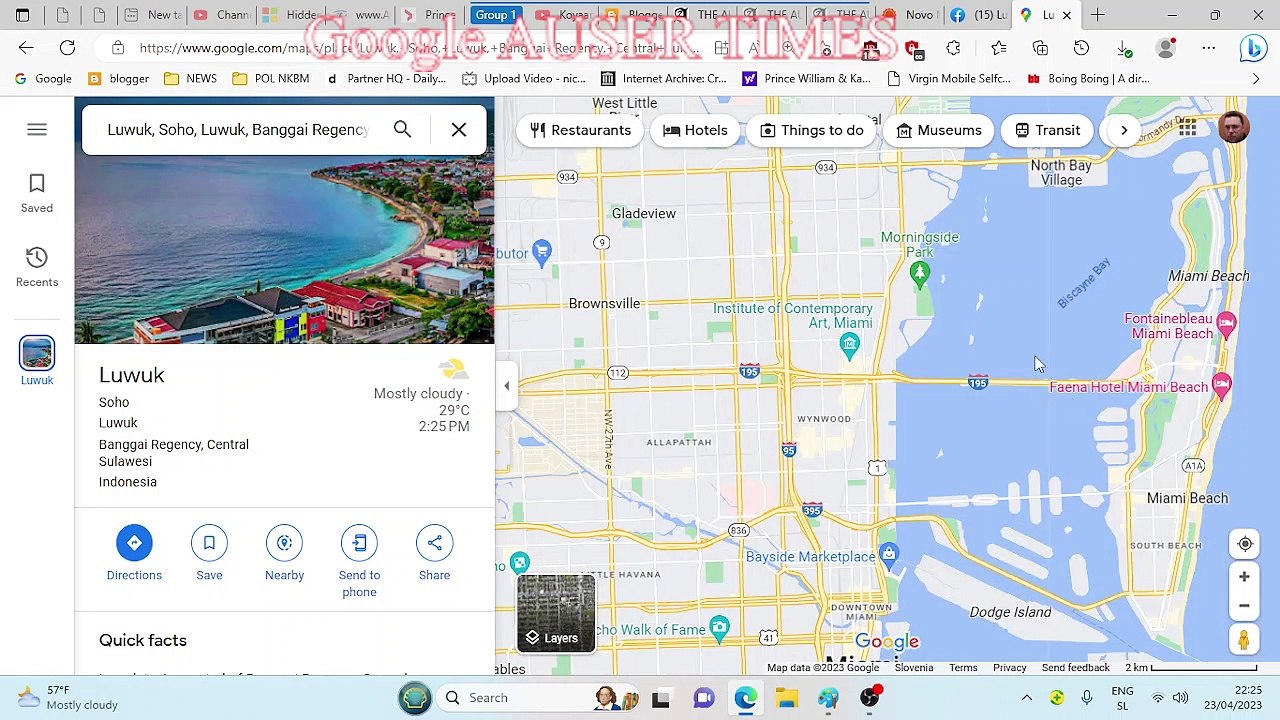Filter map by Museums chip

coord(939,130)
